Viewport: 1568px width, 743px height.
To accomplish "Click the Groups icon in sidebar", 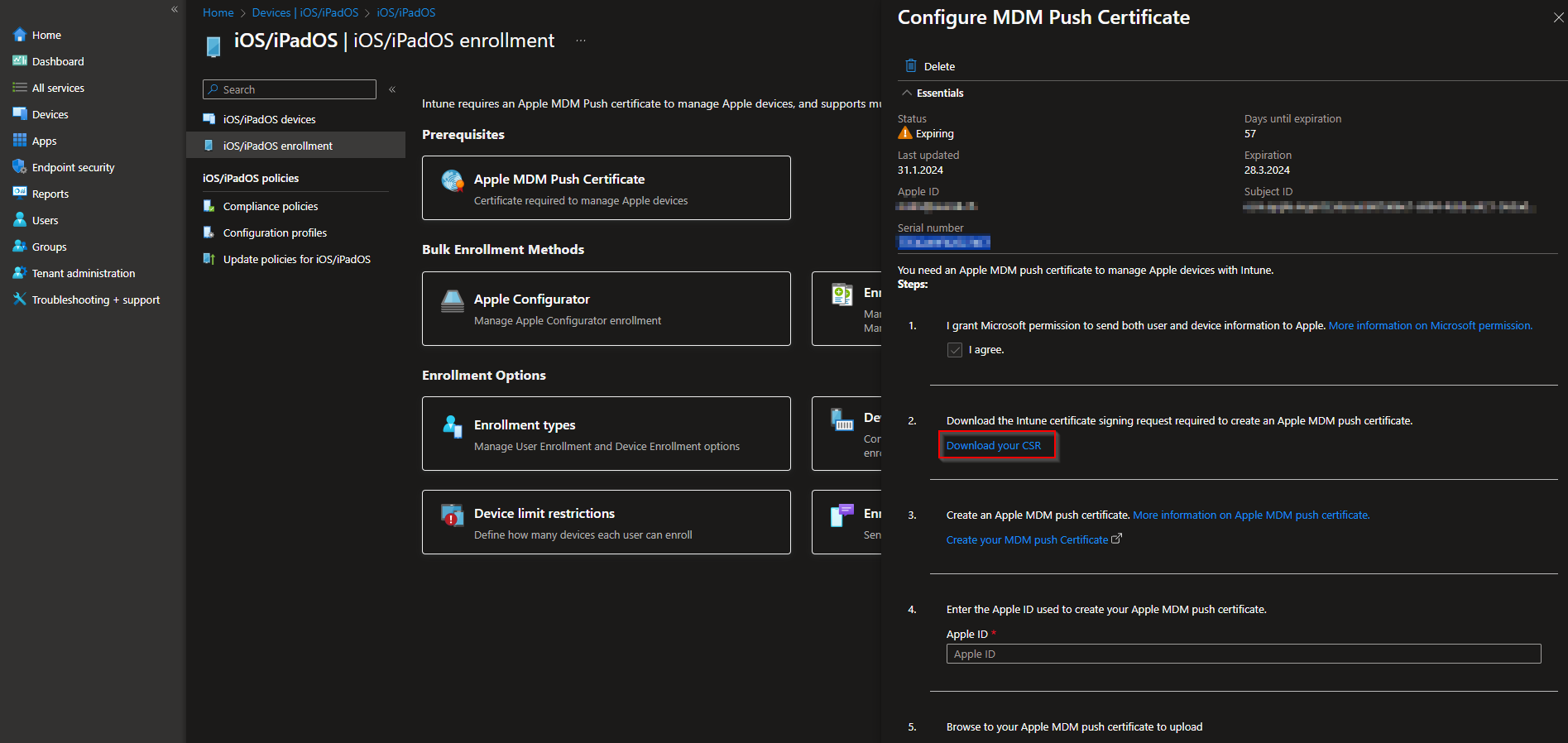I will pos(20,247).
